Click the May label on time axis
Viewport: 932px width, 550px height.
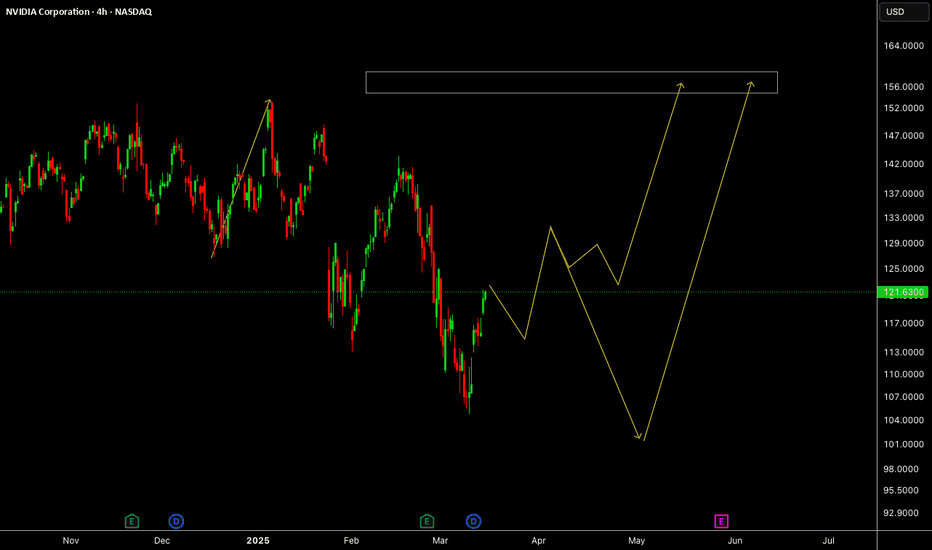coord(637,540)
